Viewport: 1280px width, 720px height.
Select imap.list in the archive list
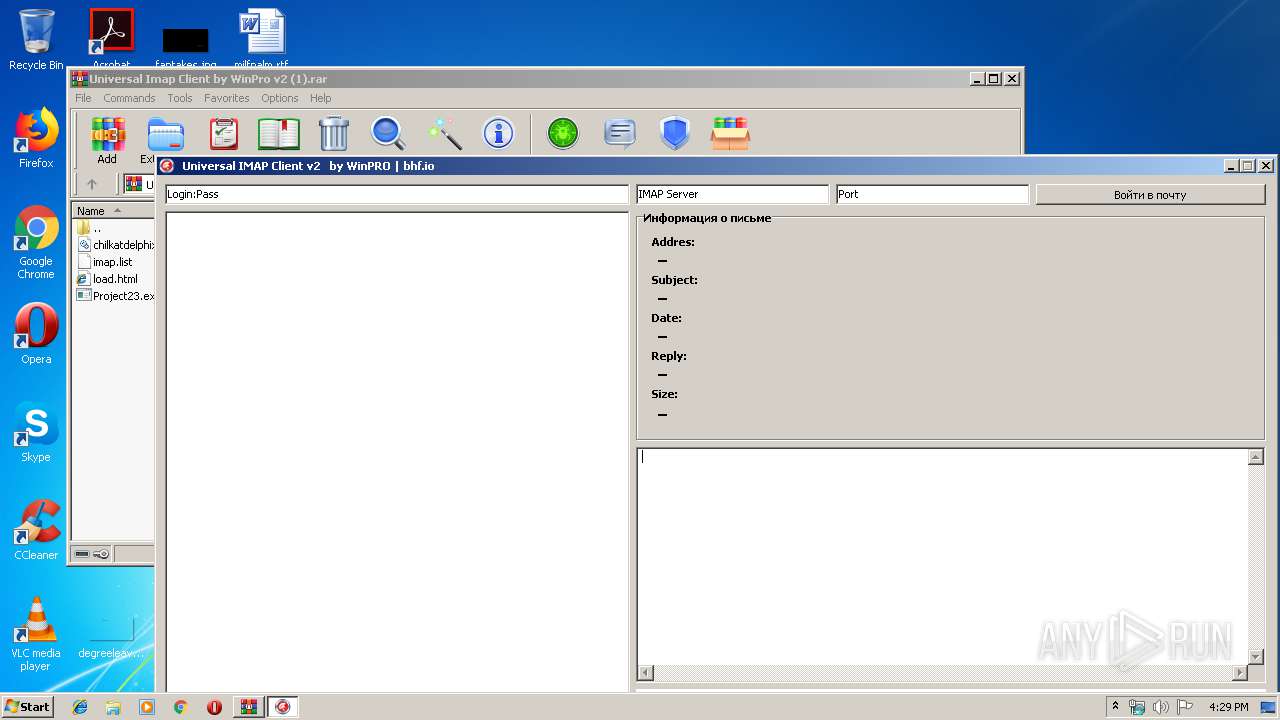[104, 262]
